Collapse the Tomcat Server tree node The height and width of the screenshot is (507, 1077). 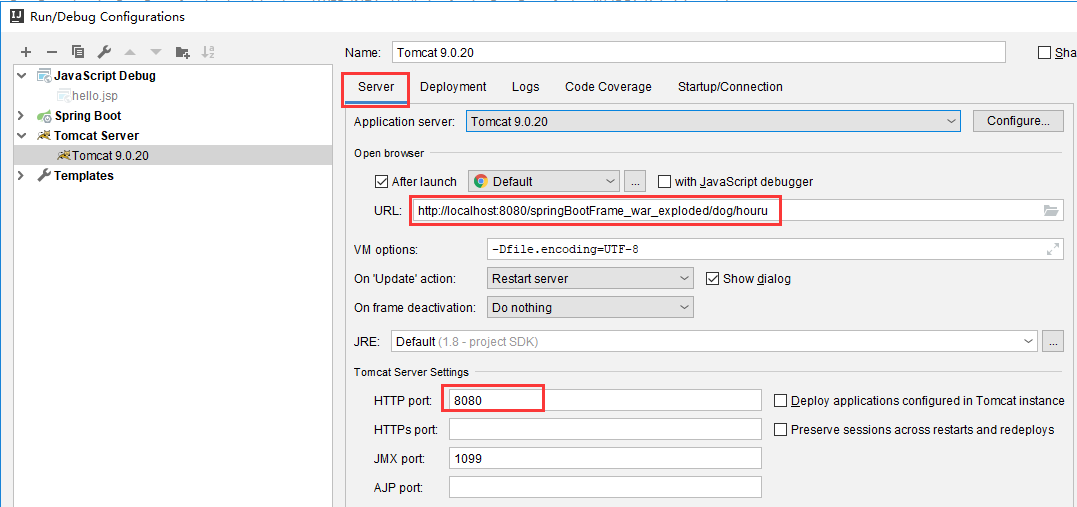pos(22,135)
